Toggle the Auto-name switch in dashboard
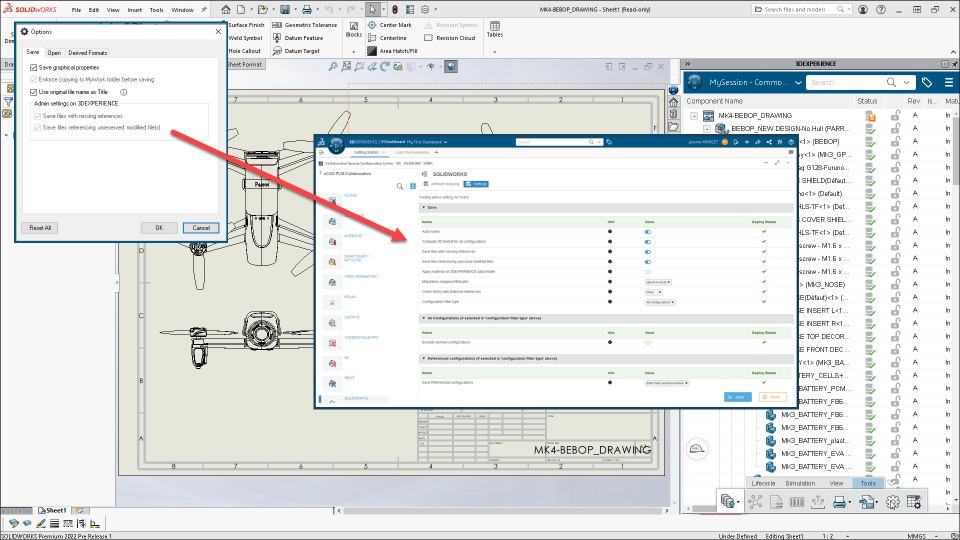This screenshot has height=540, width=960. click(x=648, y=232)
